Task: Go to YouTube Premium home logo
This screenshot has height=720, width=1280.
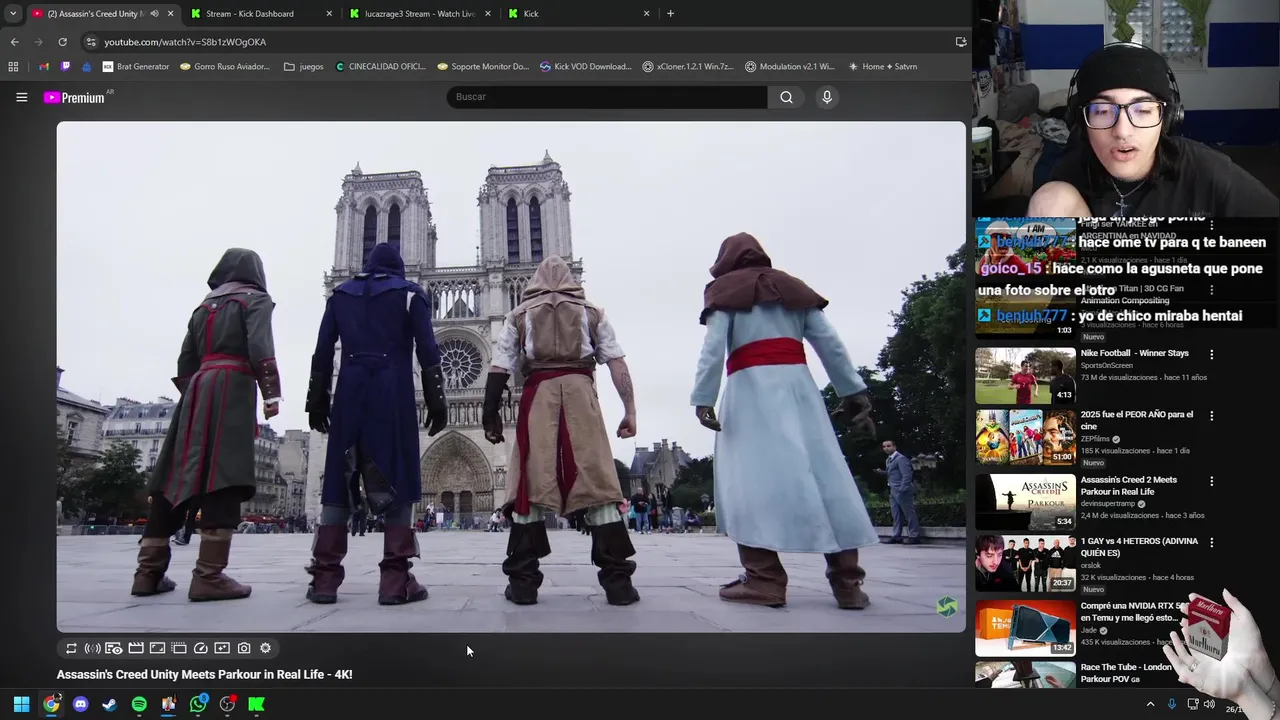Action: click(x=74, y=97)
